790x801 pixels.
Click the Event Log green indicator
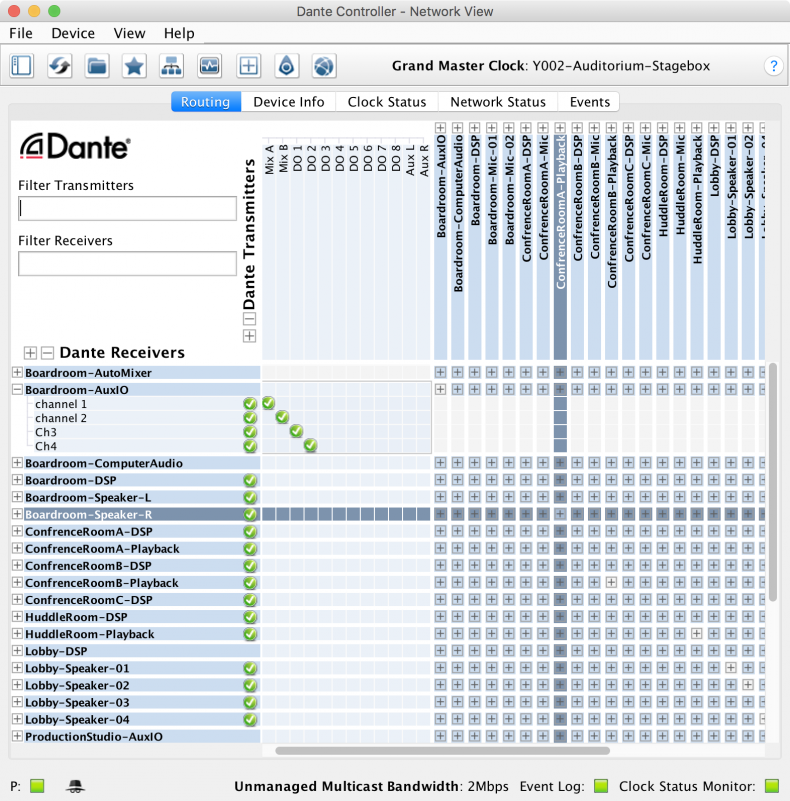click(x=601, y=786)
